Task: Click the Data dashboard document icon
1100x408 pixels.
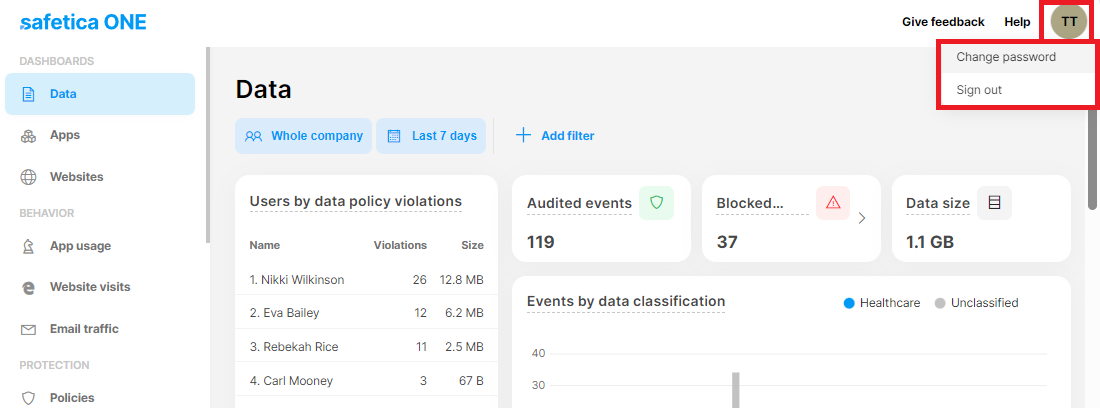Action: (29, 94)
